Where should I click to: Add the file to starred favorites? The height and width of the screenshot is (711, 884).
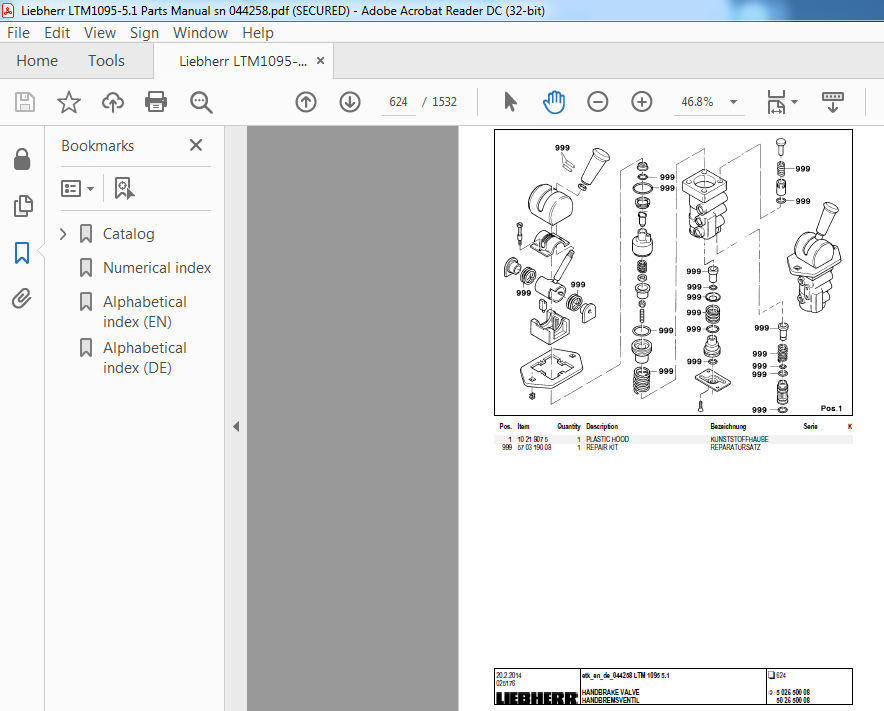point(69,102)
